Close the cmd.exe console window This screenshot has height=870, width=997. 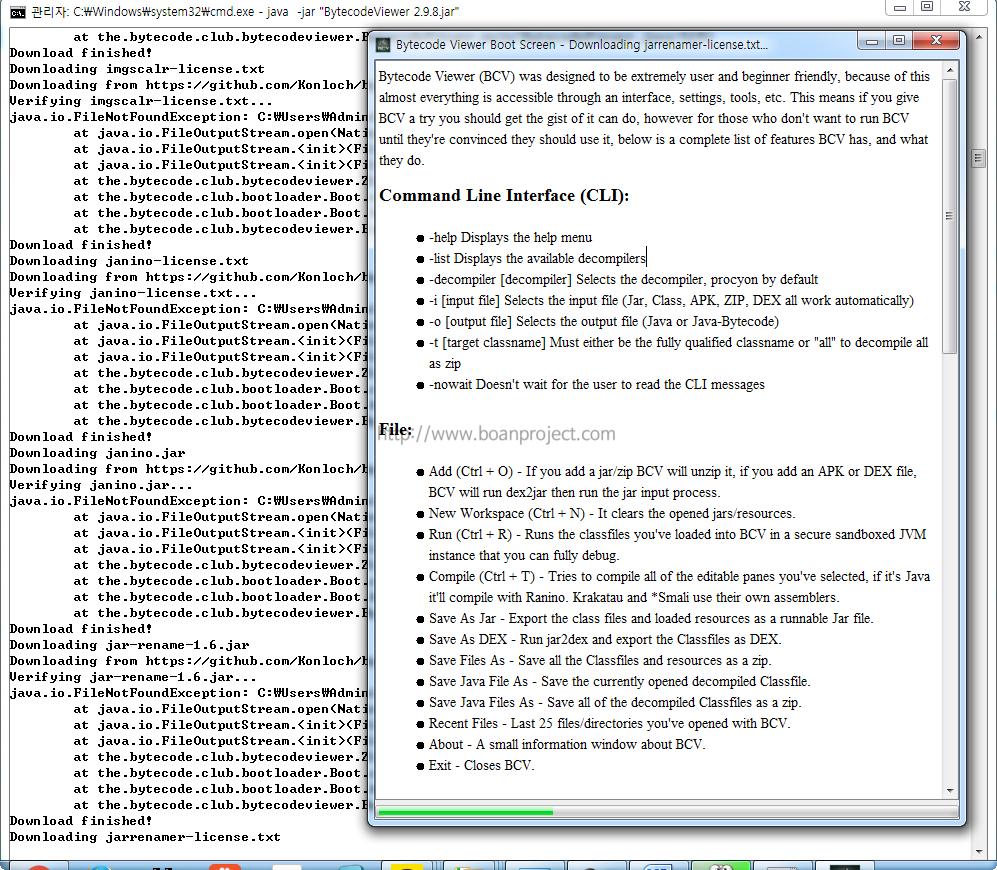click(965, 8)
